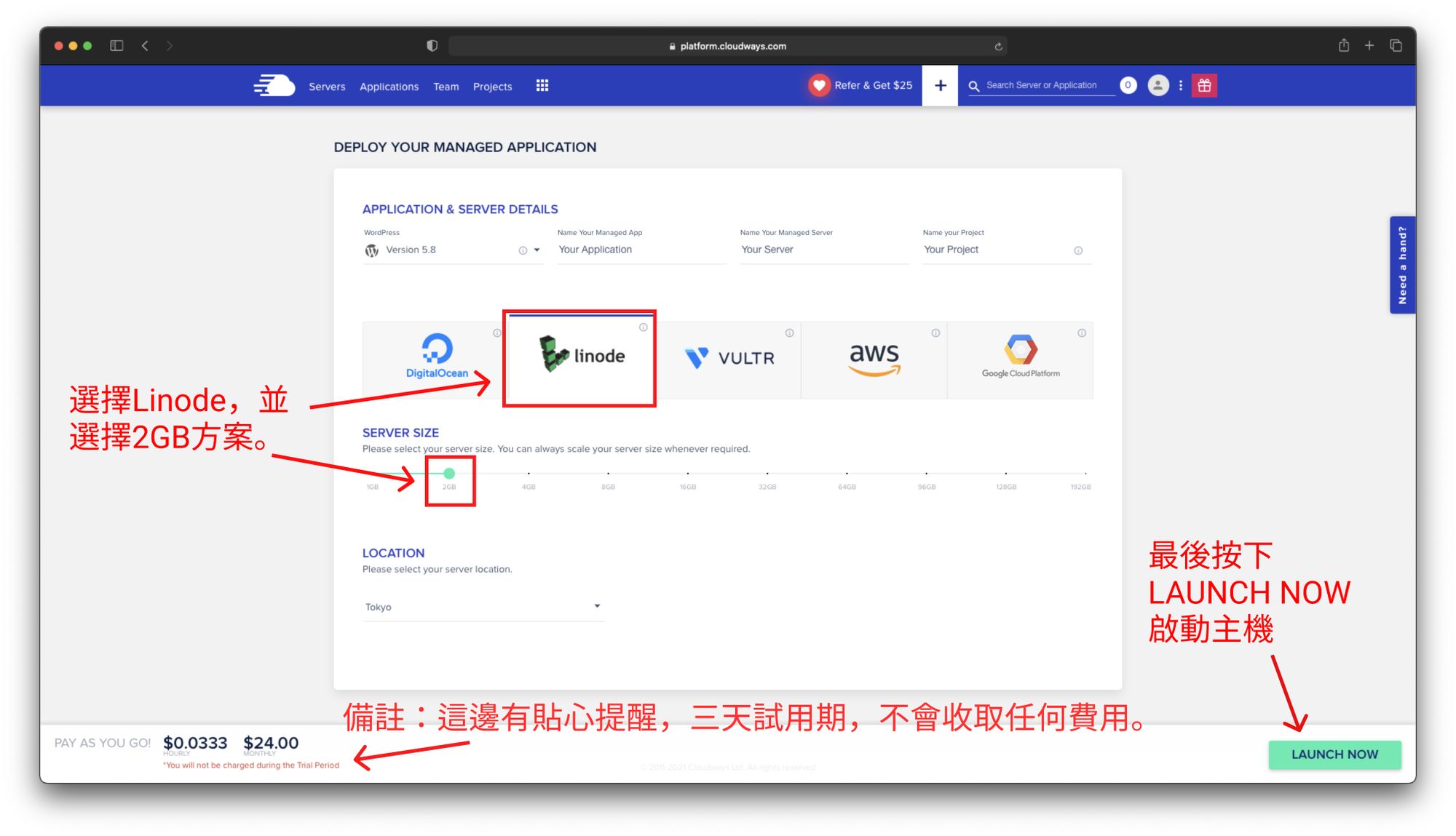
Task: Click the privacy shield icon
Action: (432, 46)
